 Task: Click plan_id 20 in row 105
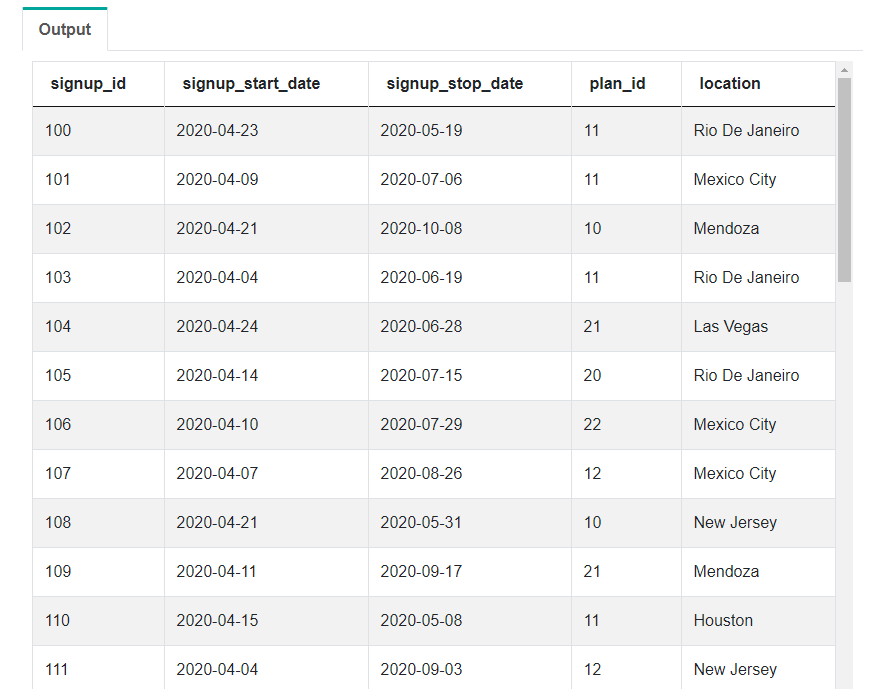click(x=626, y=376)
